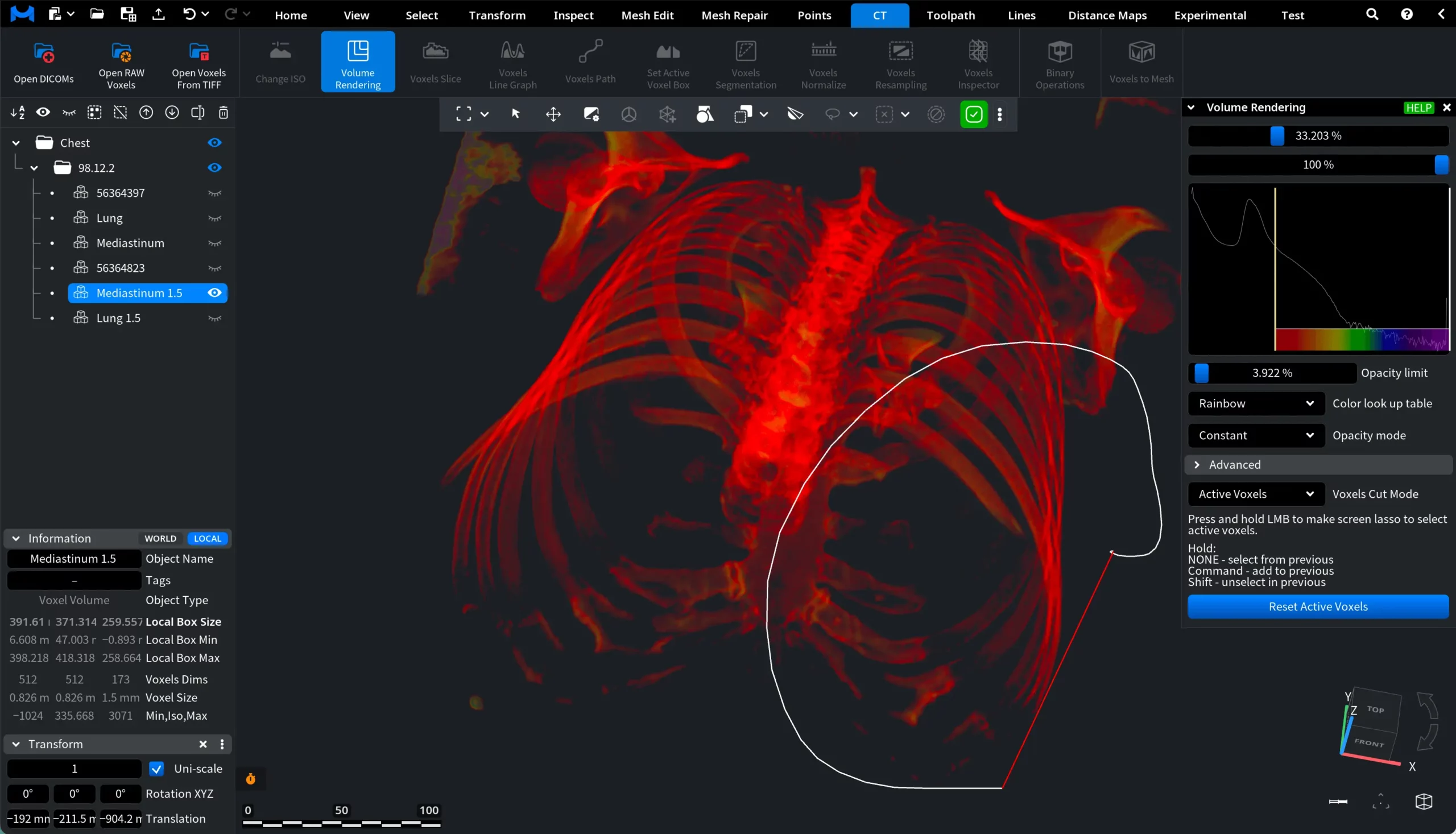Delete selected objects with trash icon
This screenshot has width=1456, height=834.
tap(224, 113)
